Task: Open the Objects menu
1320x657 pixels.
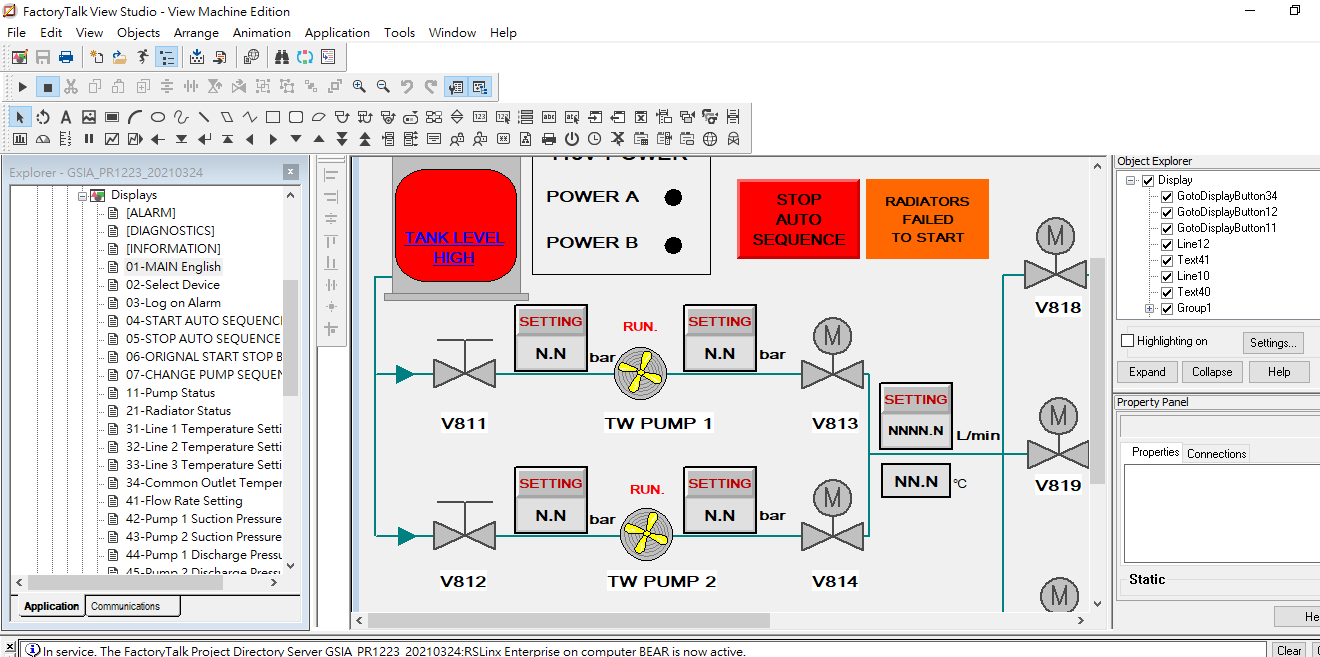Action: pyautogui.click(x=138, y=32)
